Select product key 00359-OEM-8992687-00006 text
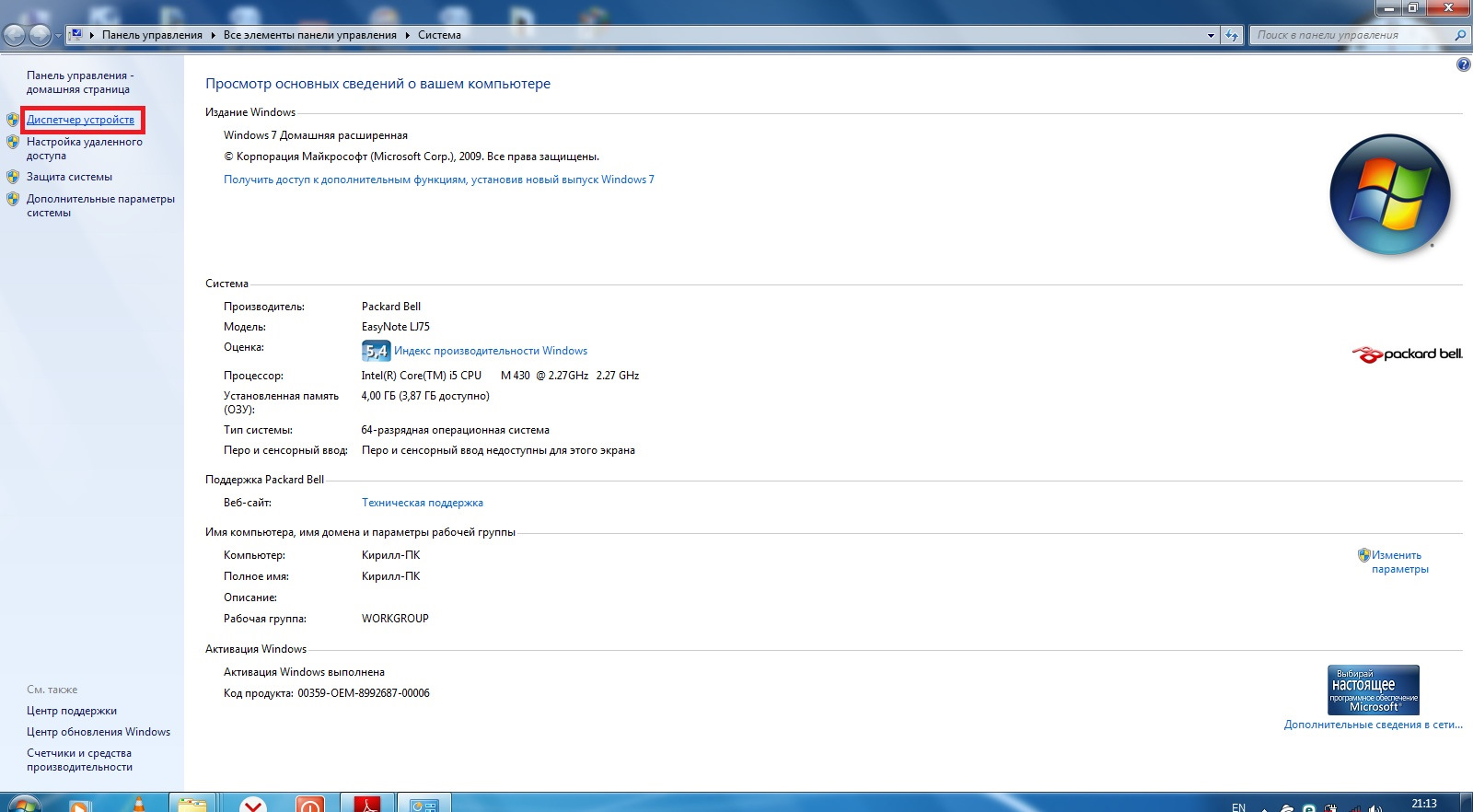The image size is (1473, 812). tap(364, 693)
